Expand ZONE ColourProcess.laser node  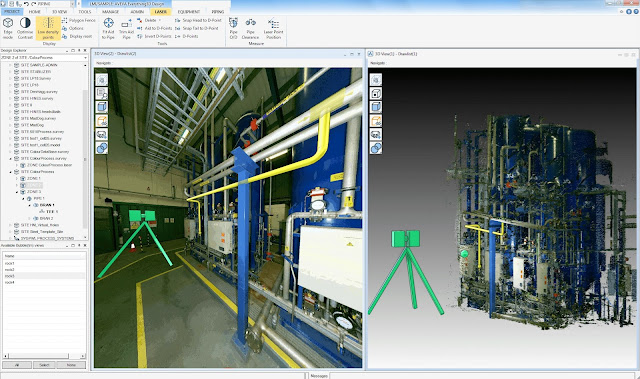[x=17, y=165]
